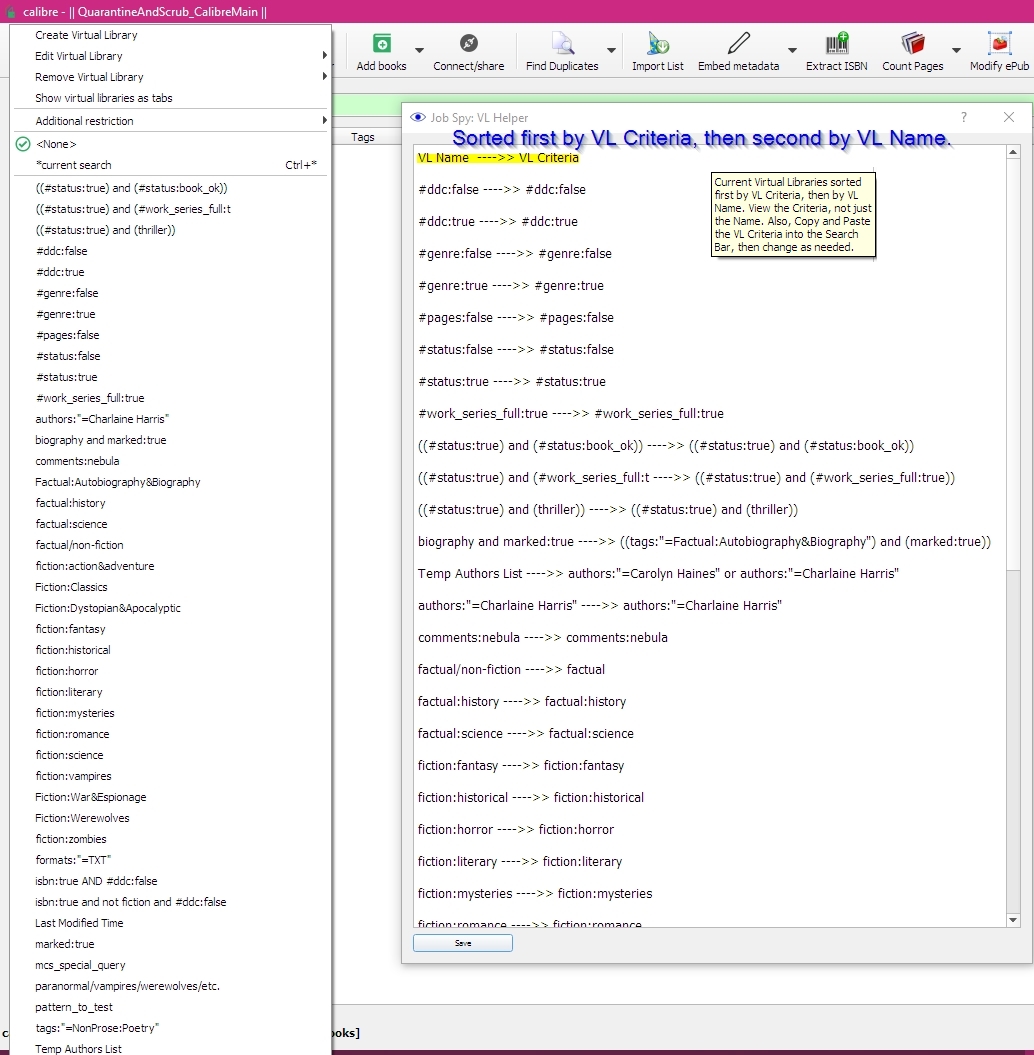This screenshot has height=1055, width=1034.
Task: Choose biography and marked:true menu entry
Action: click(x=171, y=440)
